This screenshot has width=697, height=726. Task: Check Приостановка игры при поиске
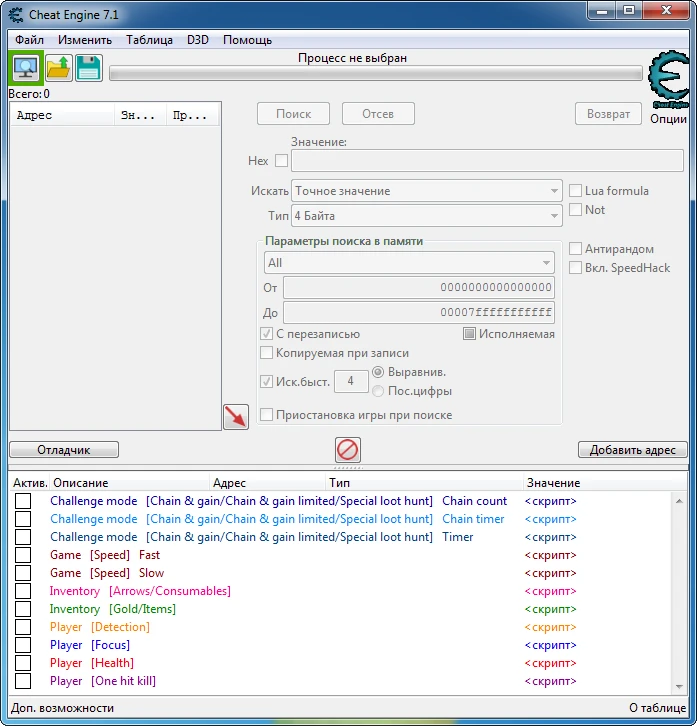266,414
